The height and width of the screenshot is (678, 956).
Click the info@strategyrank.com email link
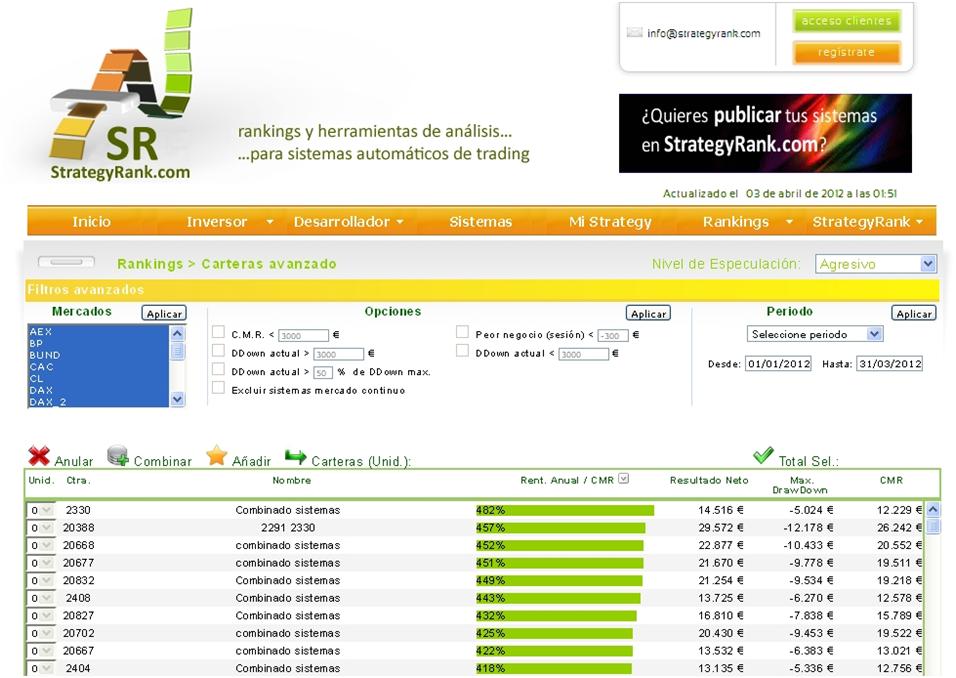[704, 34]
